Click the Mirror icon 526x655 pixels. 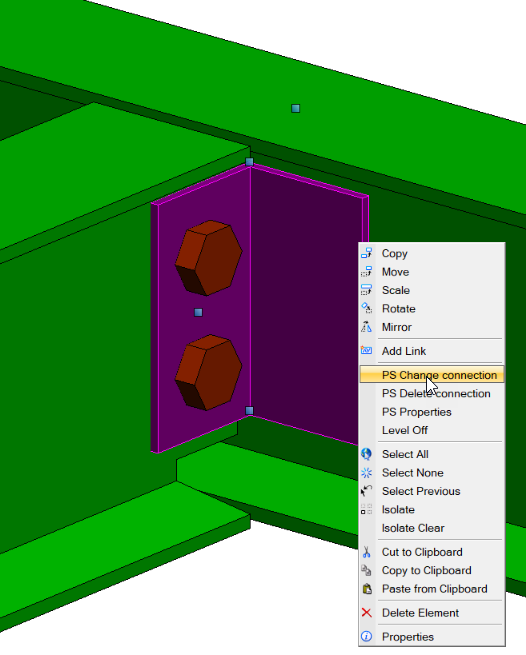[x=366, y=327]
